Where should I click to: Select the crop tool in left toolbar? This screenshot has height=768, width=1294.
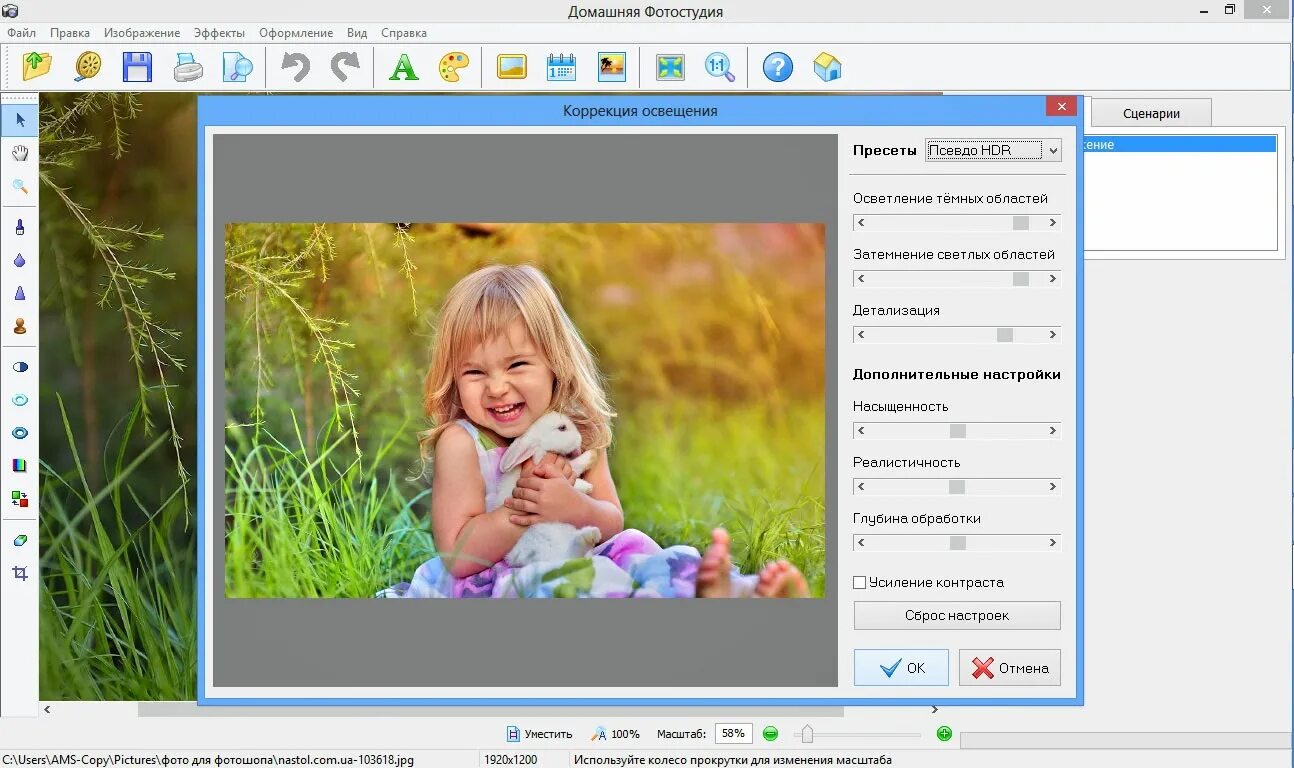coord(20,573)
